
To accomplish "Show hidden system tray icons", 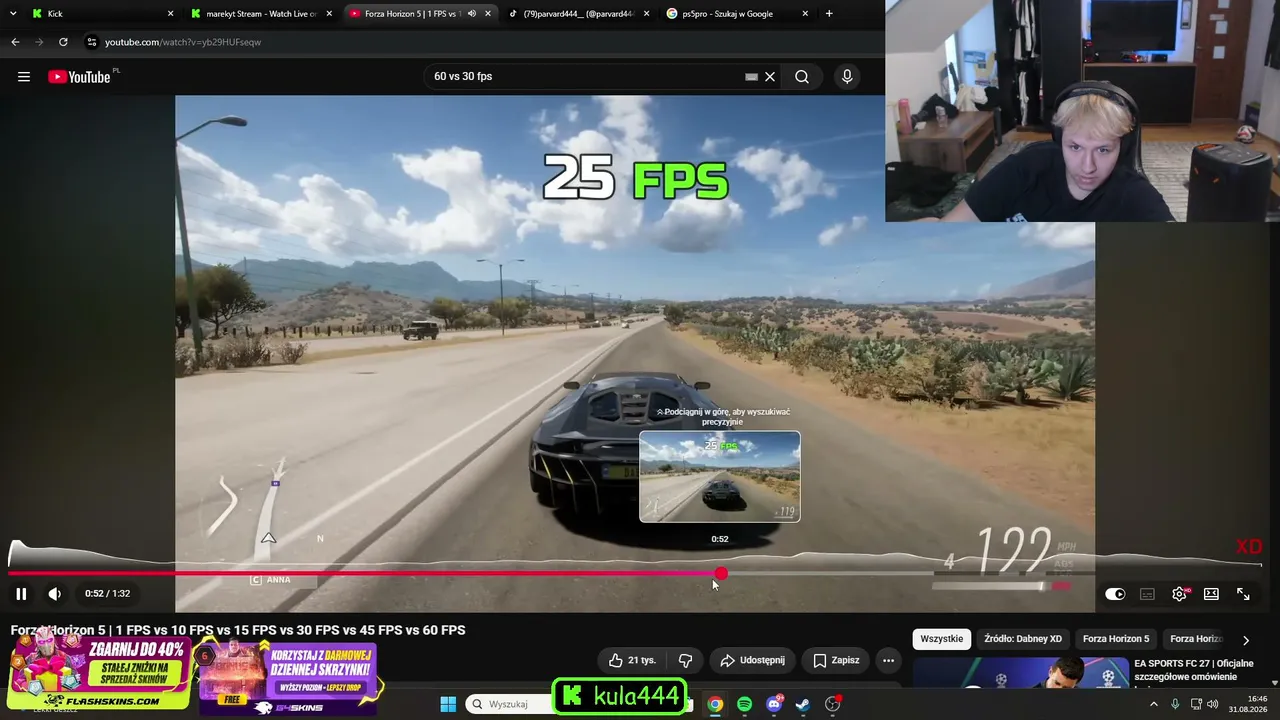I will click(x=1153, y=704).
